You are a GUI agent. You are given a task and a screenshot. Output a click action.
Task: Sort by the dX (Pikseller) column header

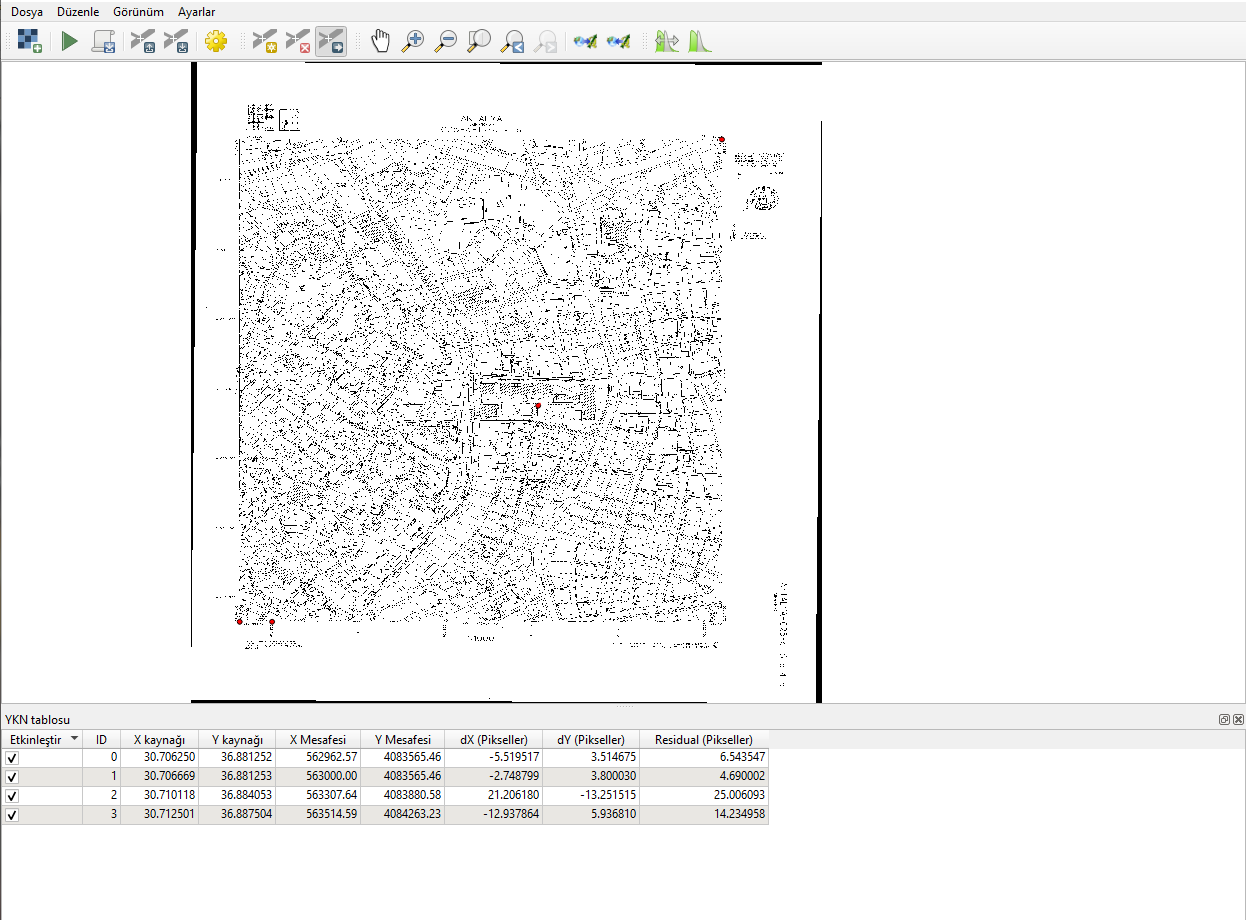494,740
